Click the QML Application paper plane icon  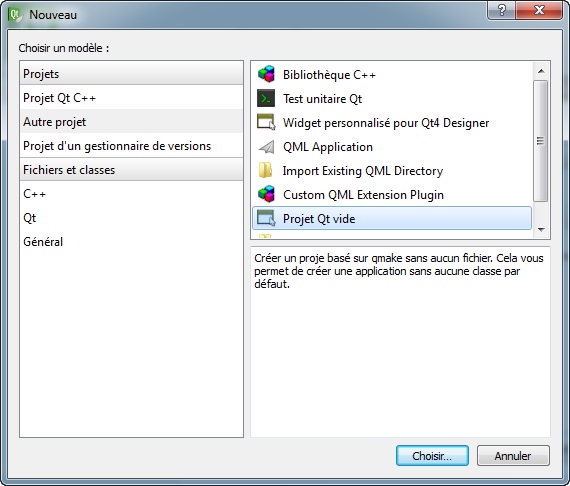pyautogui.click(x=266, y=146)
